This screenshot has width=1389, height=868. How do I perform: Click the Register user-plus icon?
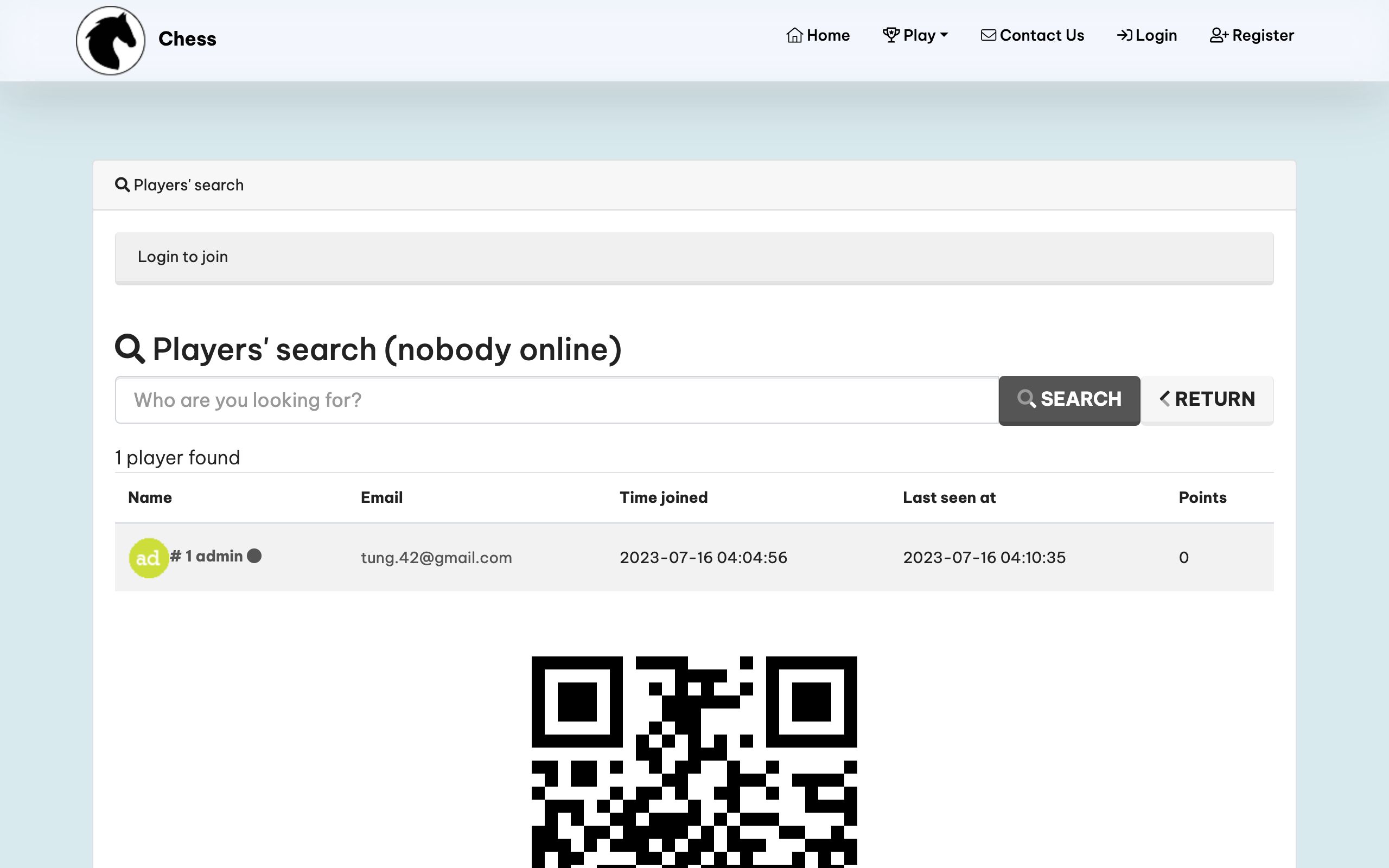(x=1219, y=36)
